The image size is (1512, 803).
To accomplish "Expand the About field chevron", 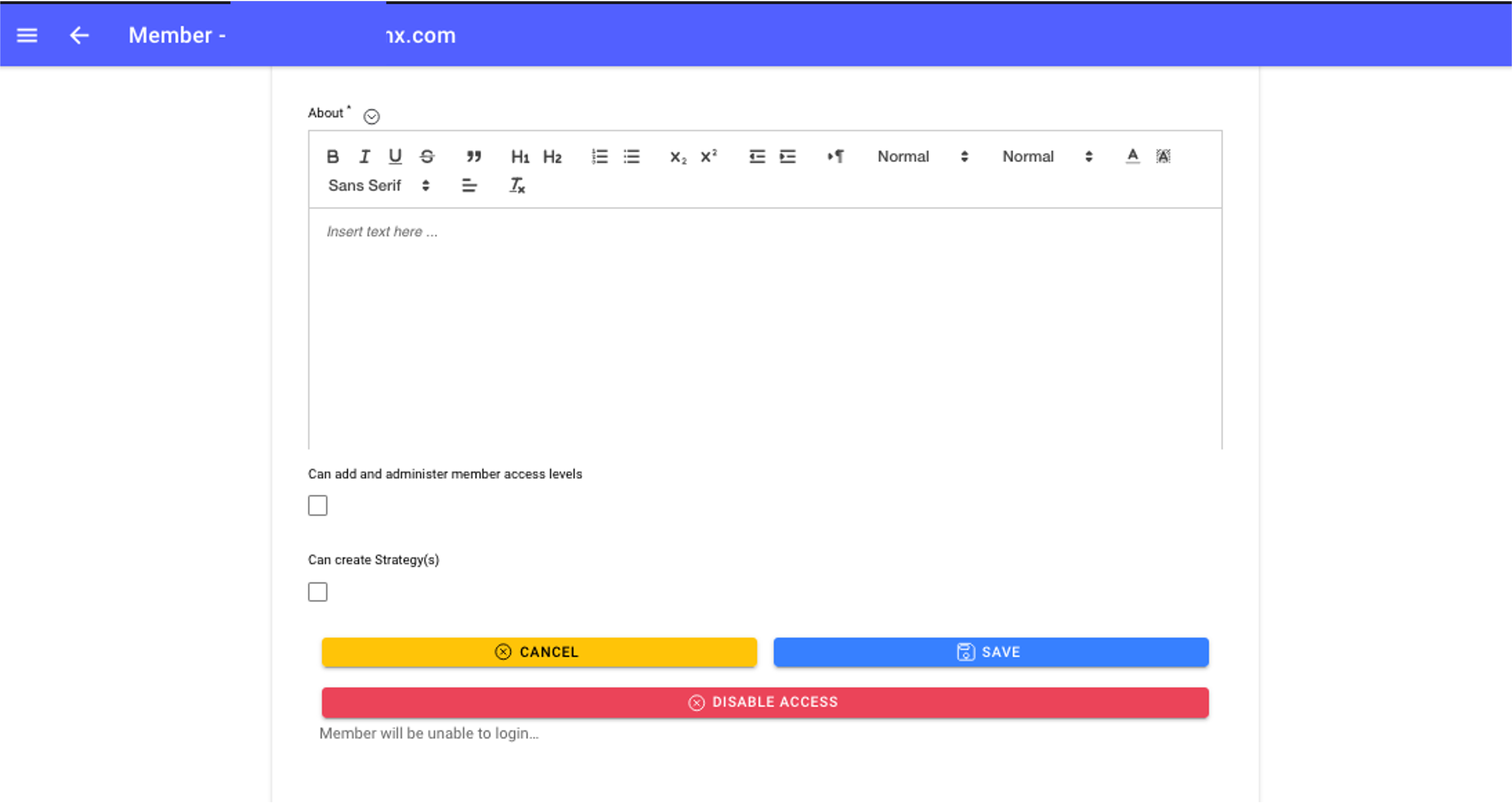I will [x=371, y=116].
